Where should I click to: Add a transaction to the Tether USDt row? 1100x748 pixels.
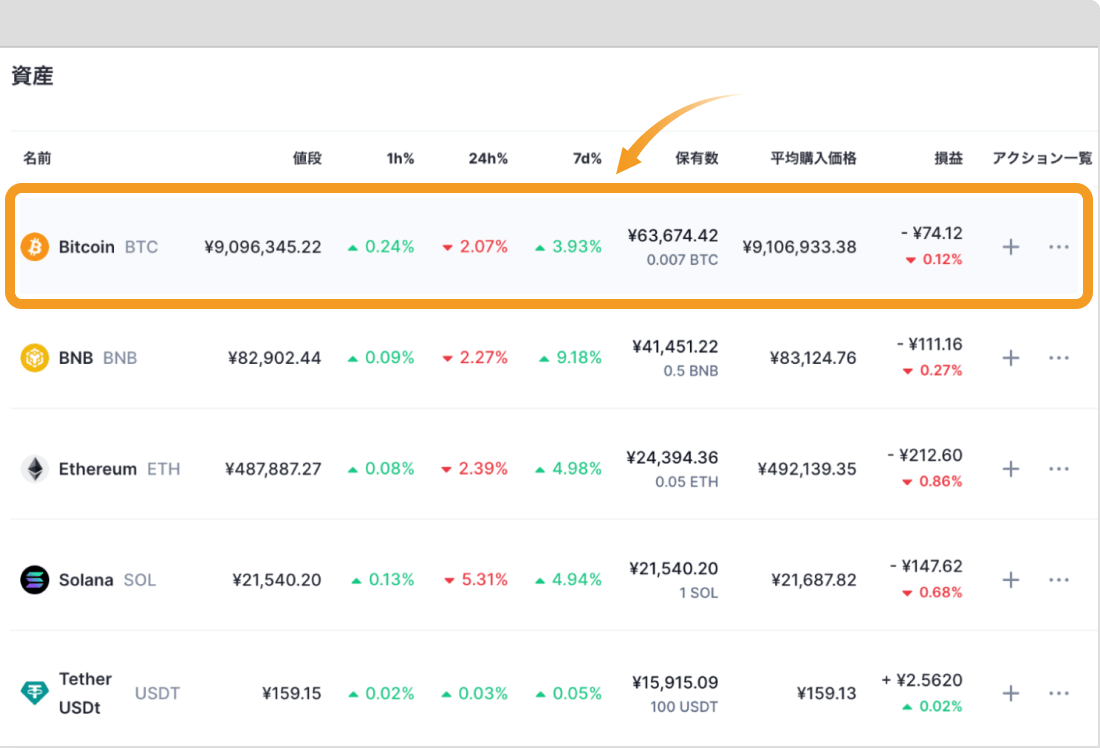[x=1011, y=693]
